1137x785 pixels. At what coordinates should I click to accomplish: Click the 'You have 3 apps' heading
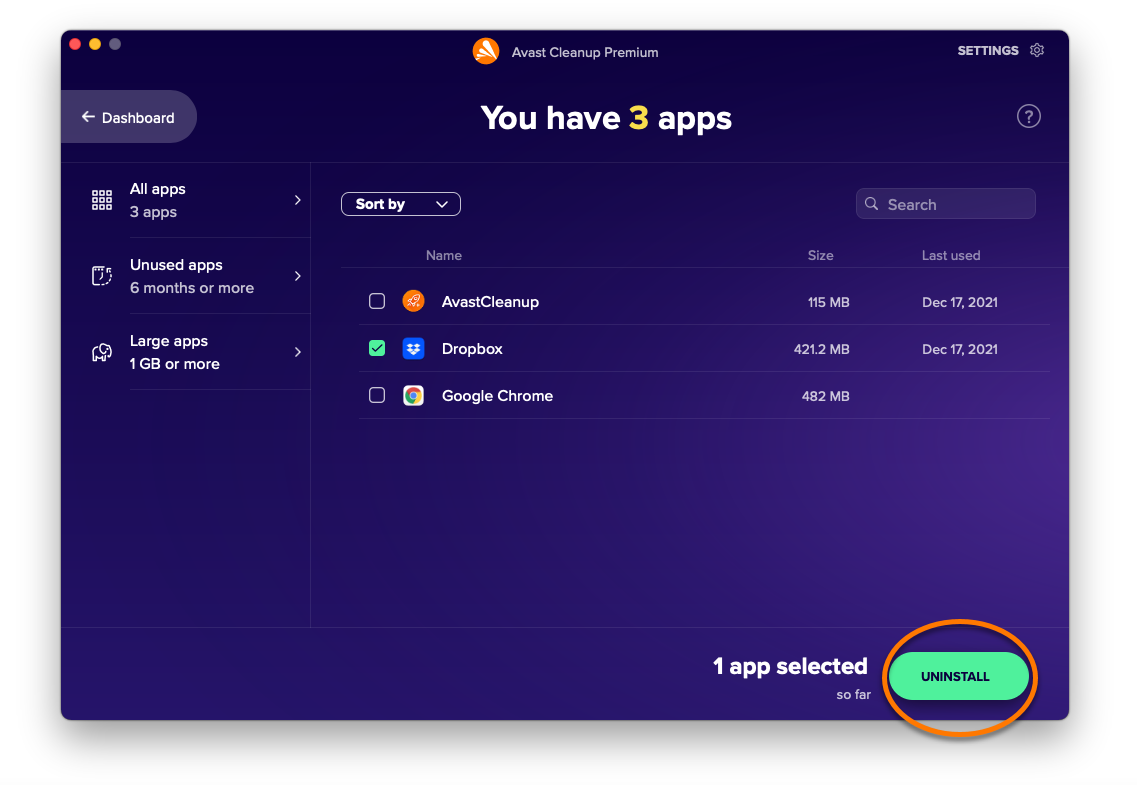pos(606,118)
